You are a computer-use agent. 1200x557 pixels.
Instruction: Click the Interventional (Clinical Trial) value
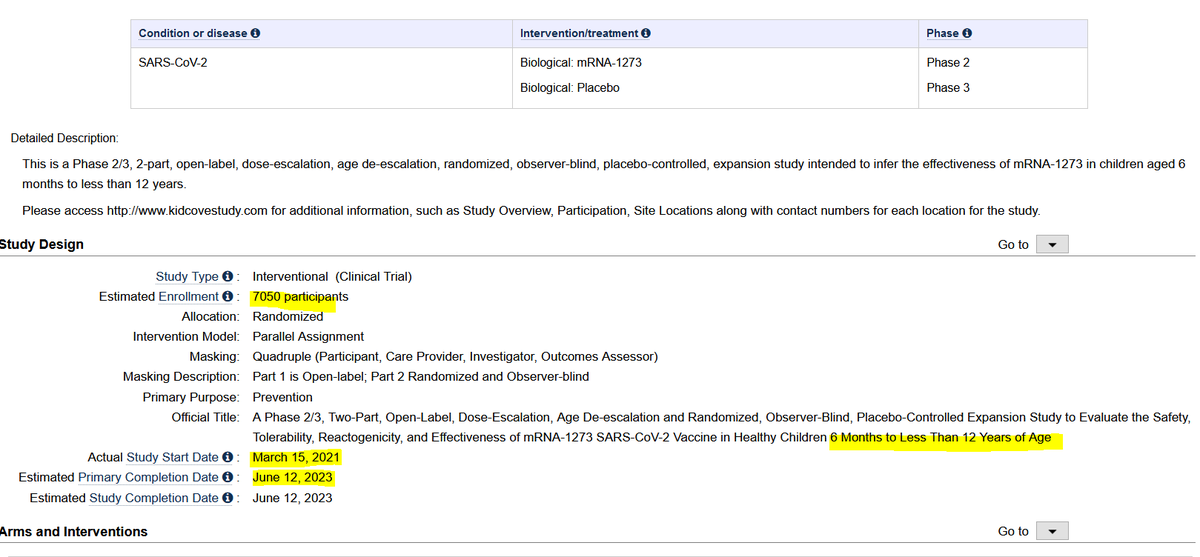(332, 277)
